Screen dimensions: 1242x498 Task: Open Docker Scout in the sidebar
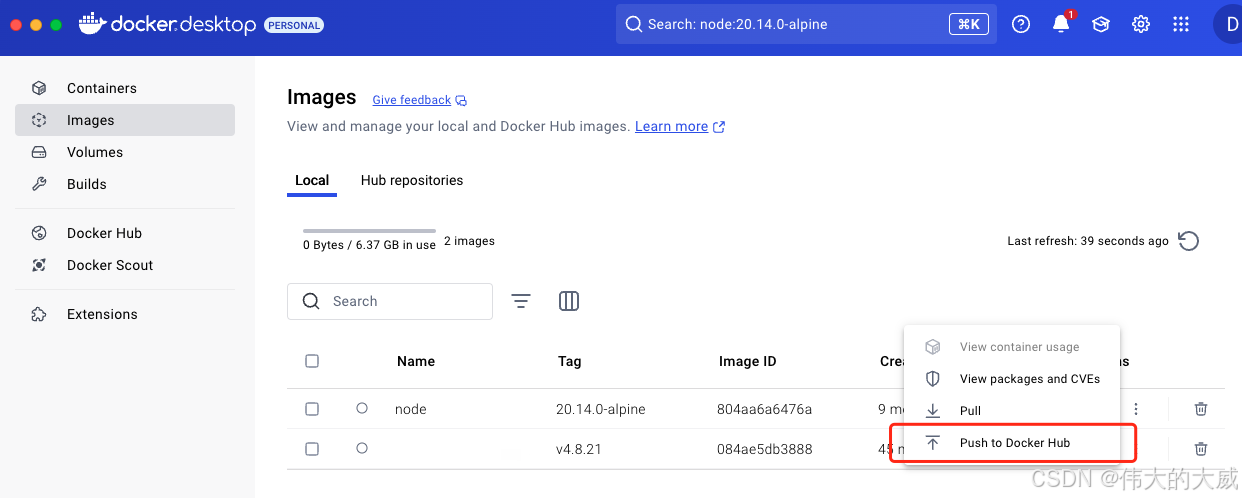(x=125, y=265)
